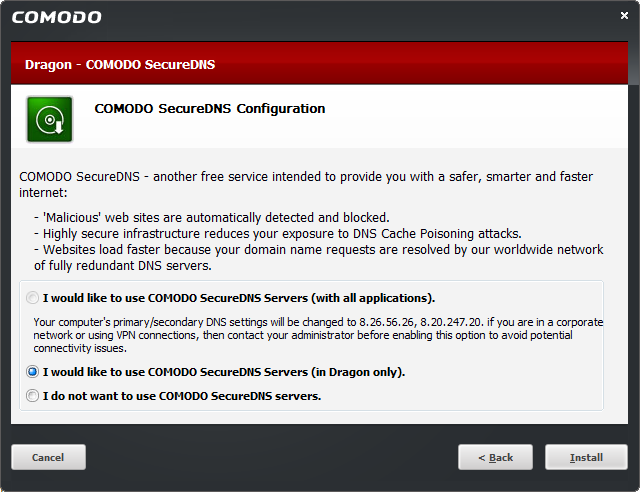Click the note mentioning 8.26.56.26 DNS settings
The image size is (640, 492).
(x=318, y=335)
